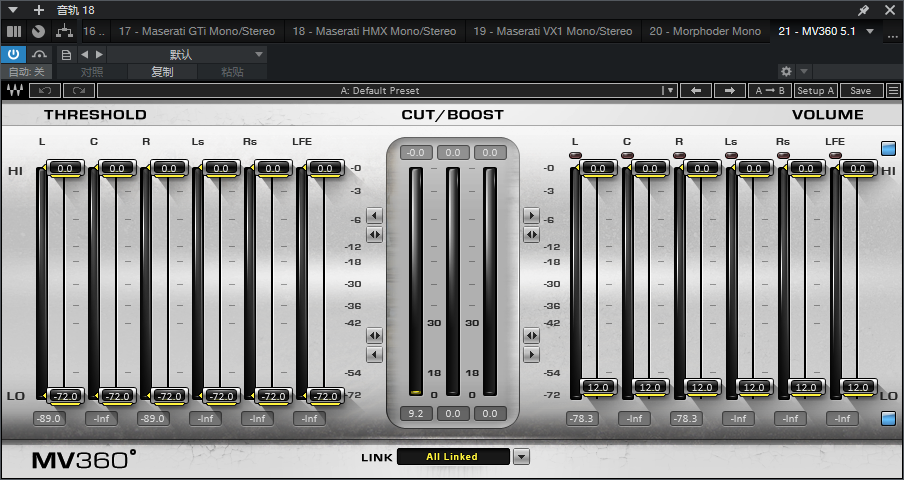Click the lower double-arrow button on the Threshold side
Image resolution: width=904 pixels, height=480 pixels.
point(375,335)
